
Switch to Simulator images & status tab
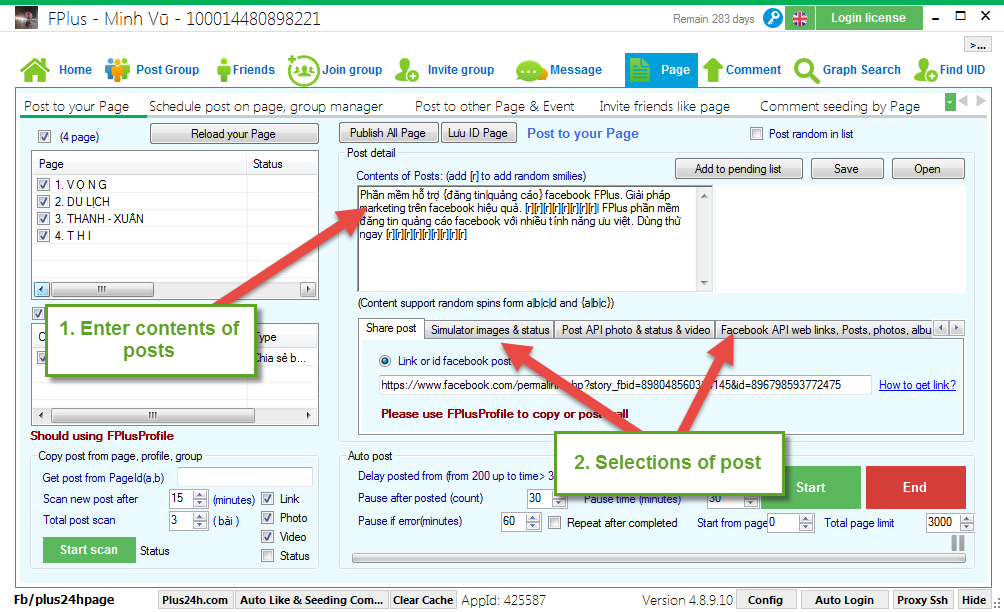[490, 330]
